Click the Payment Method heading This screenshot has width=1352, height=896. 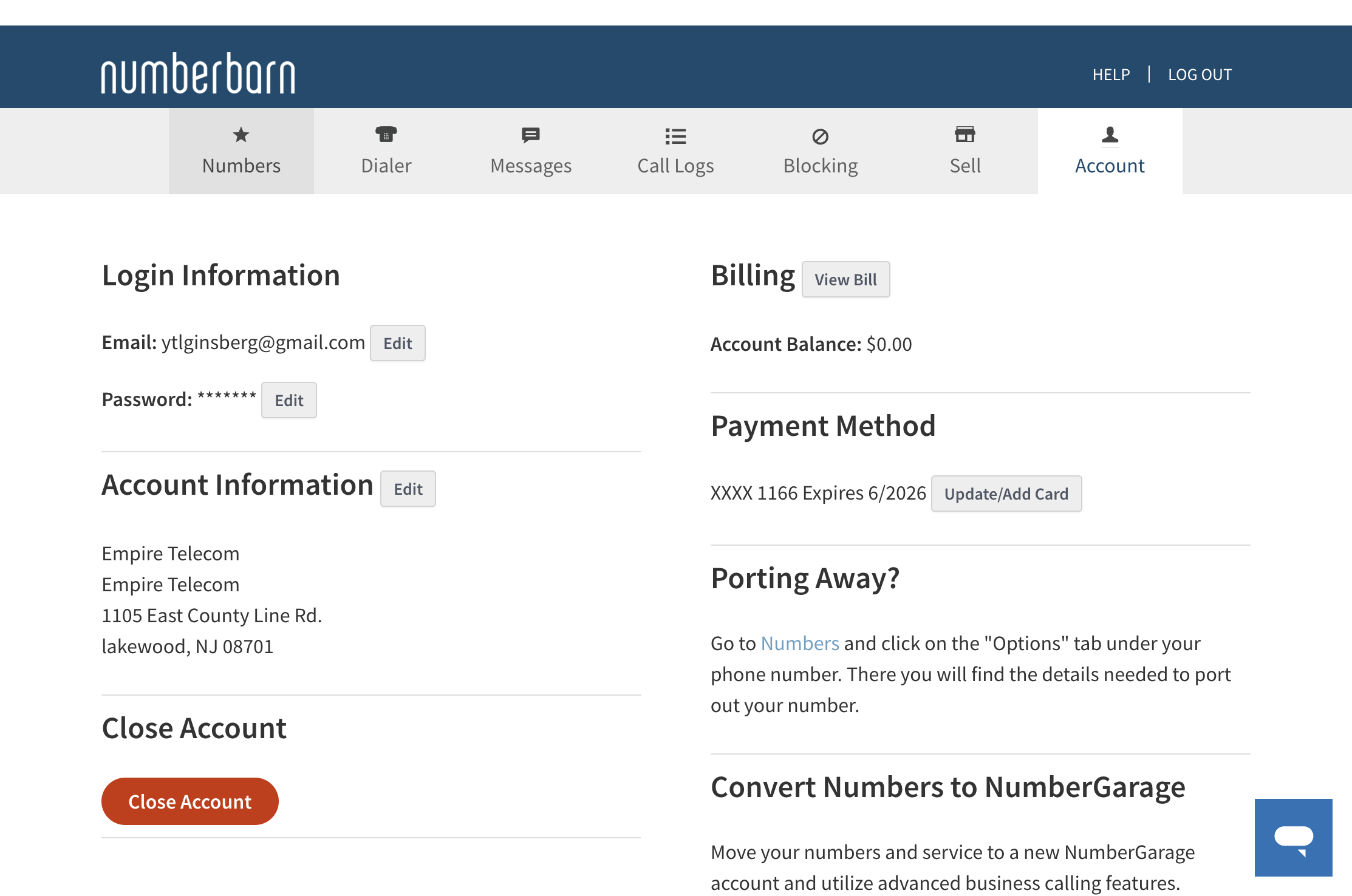(x=823, y=426)
